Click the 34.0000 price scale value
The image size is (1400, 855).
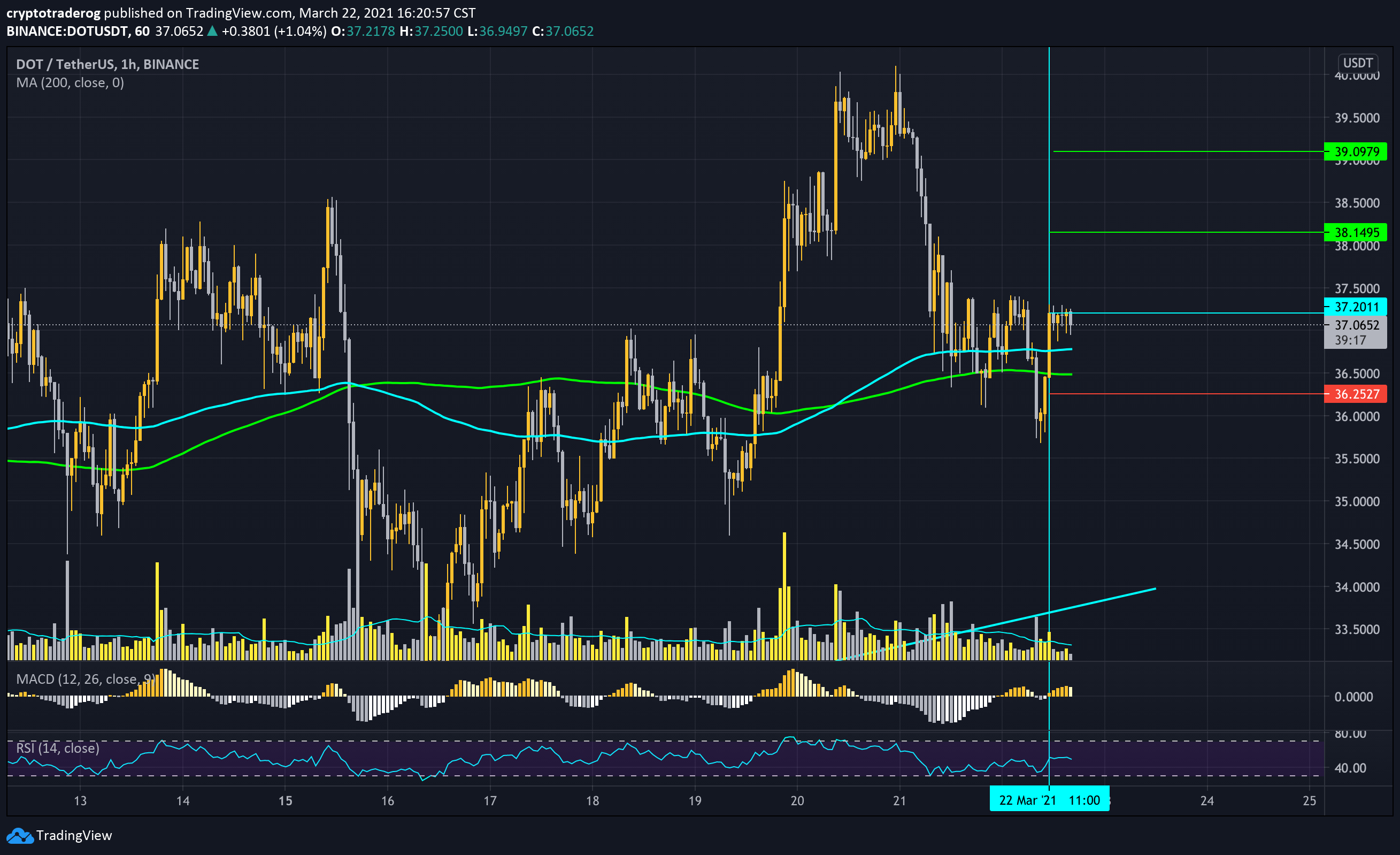1356,587
